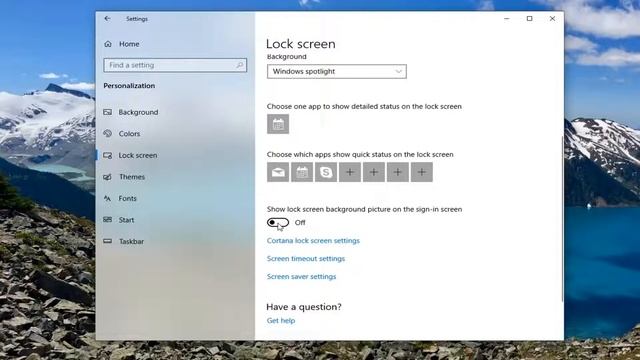Click the Start tiles icon
The width and height of the screenshot is (640, 360).
108,220
